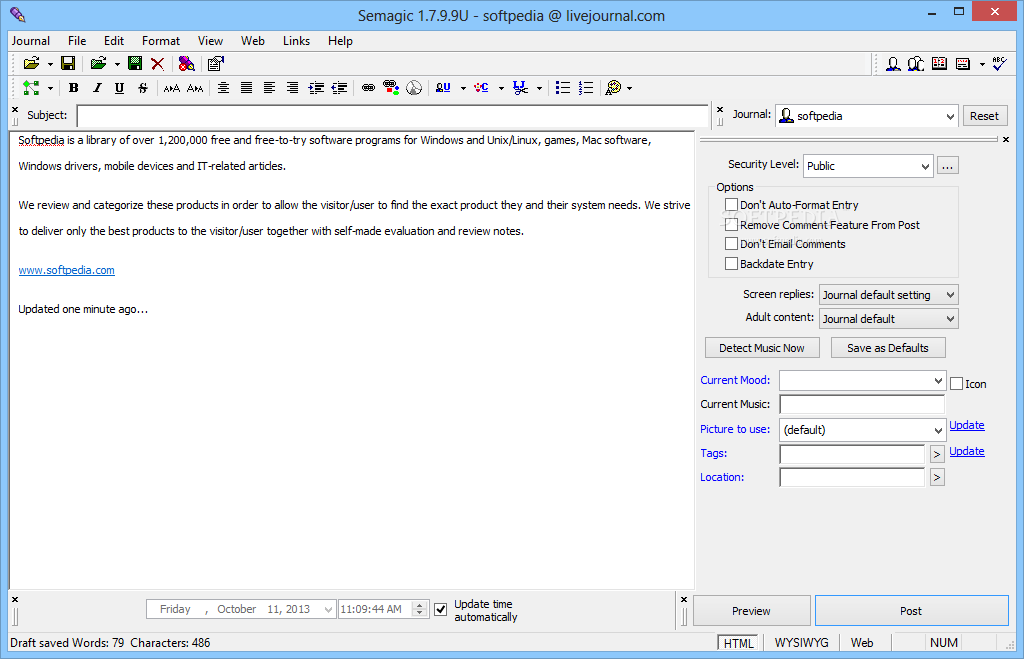The image size is (1024, 659).
Task: Expand the Adult content dropdown
Action: [x=889, y=319]
